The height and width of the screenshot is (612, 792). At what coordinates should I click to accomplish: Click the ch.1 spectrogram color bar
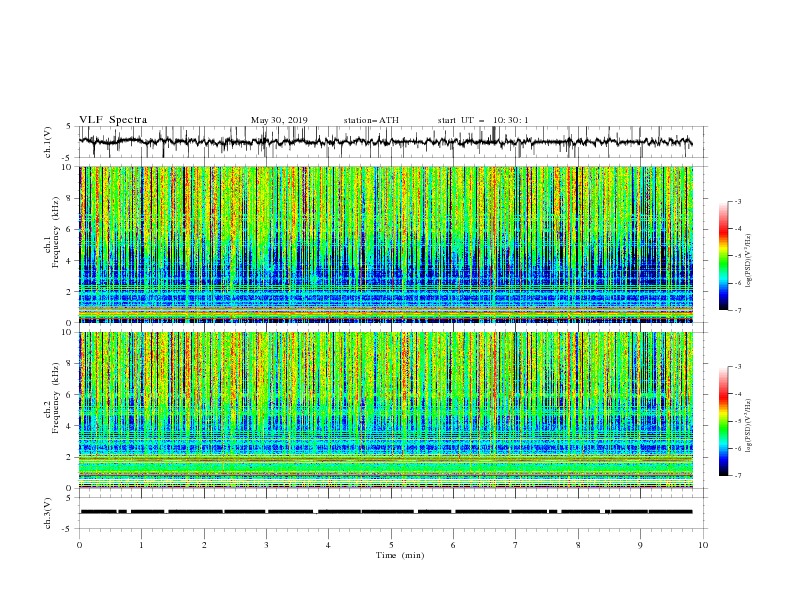tap(723, 256)
